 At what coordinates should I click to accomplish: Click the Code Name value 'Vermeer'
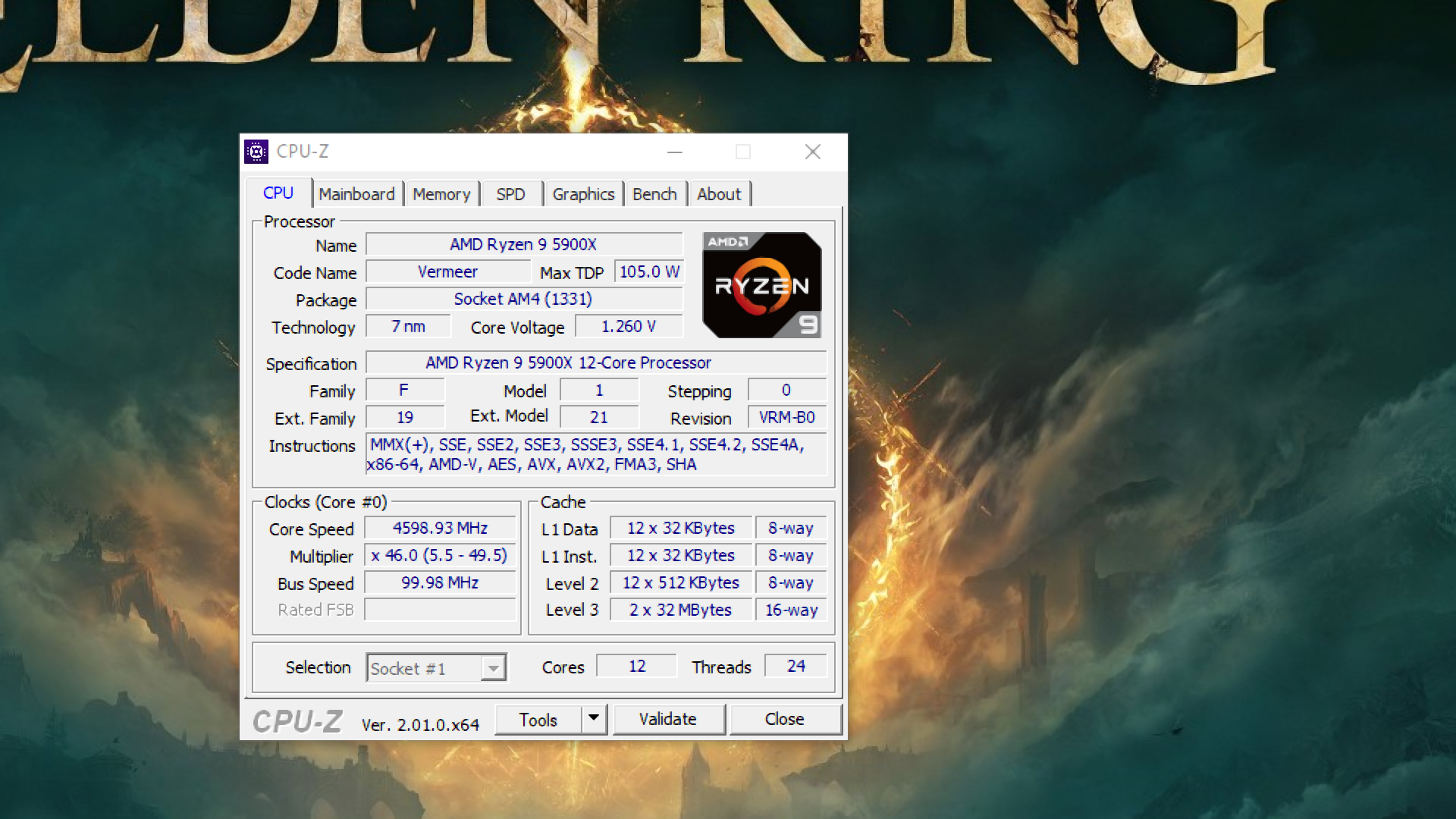(x=448, y=271)
